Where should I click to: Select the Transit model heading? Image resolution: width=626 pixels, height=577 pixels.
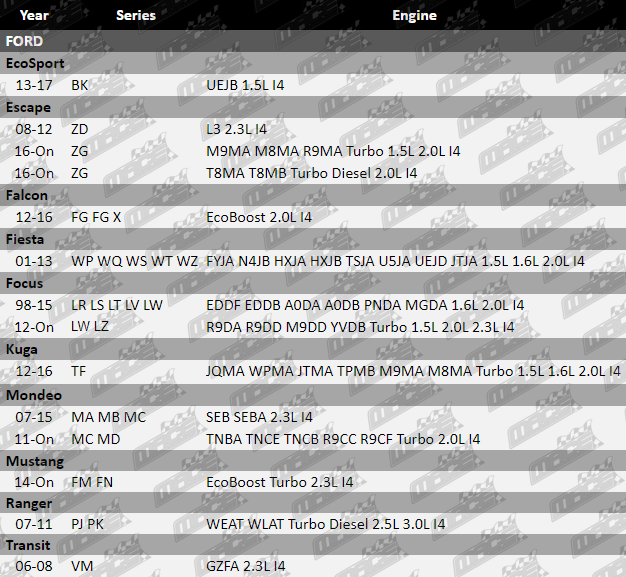click(x=31, y=545)
